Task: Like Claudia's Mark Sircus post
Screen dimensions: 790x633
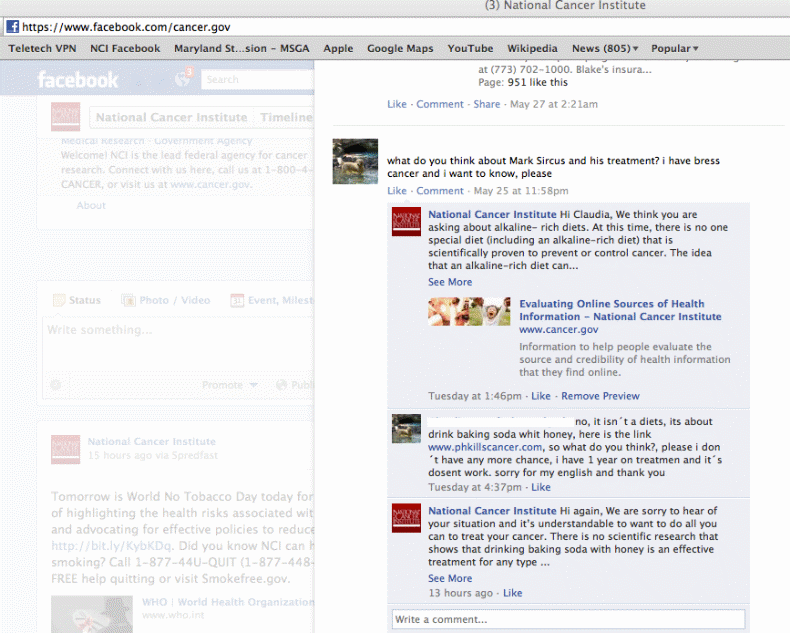Action: (x=397, y=191)
